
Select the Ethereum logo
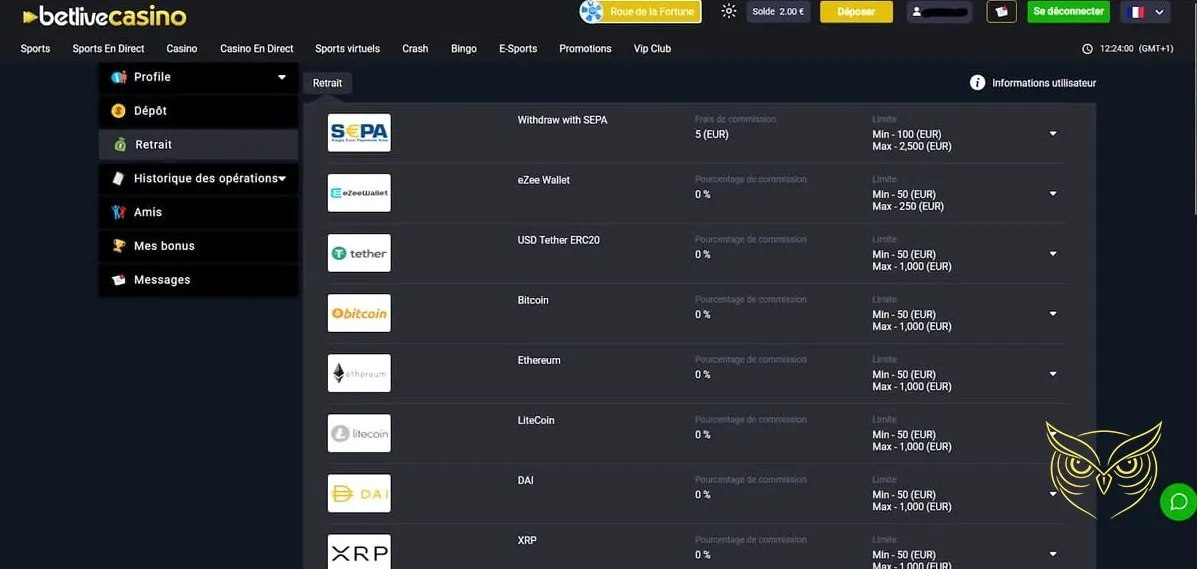pyautogui.click(x=359, y=373)
